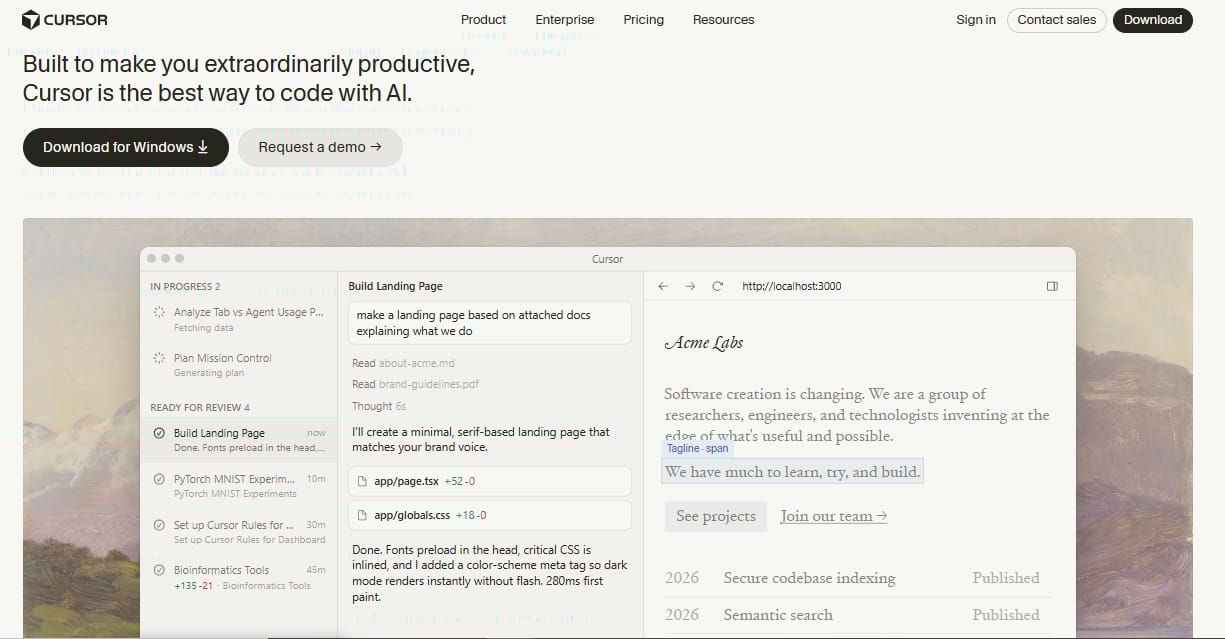
Task: Click Read brand-guidelines.pdf line
Action: [416, 384]
